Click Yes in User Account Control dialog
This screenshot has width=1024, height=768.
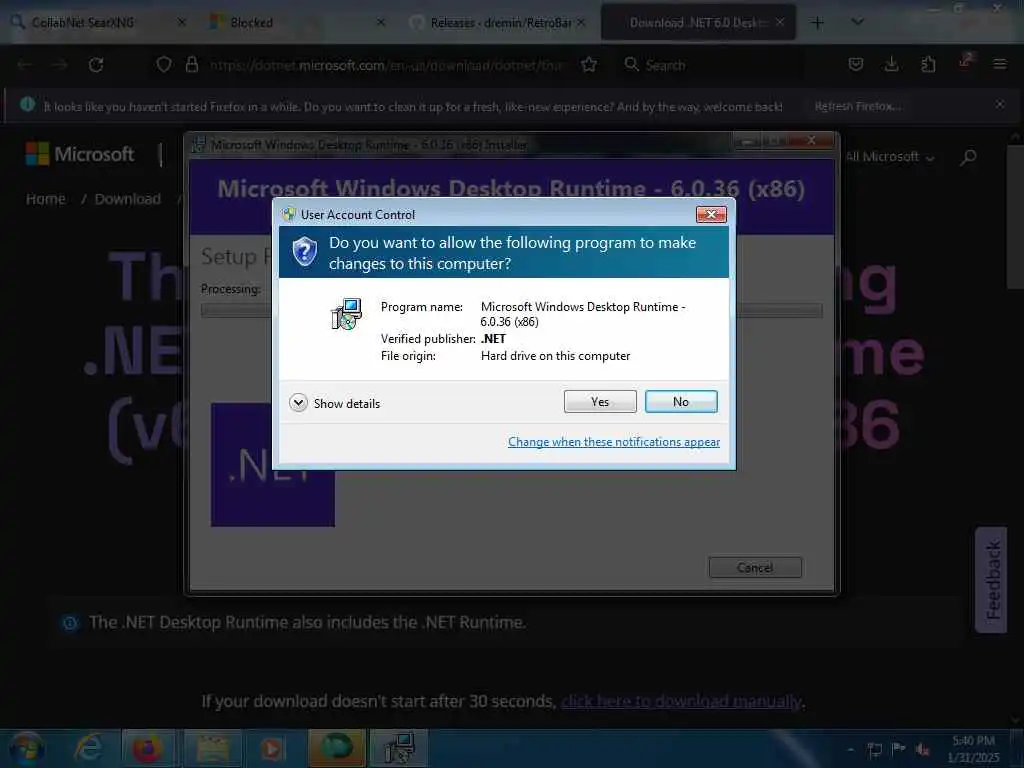point(600,402)
